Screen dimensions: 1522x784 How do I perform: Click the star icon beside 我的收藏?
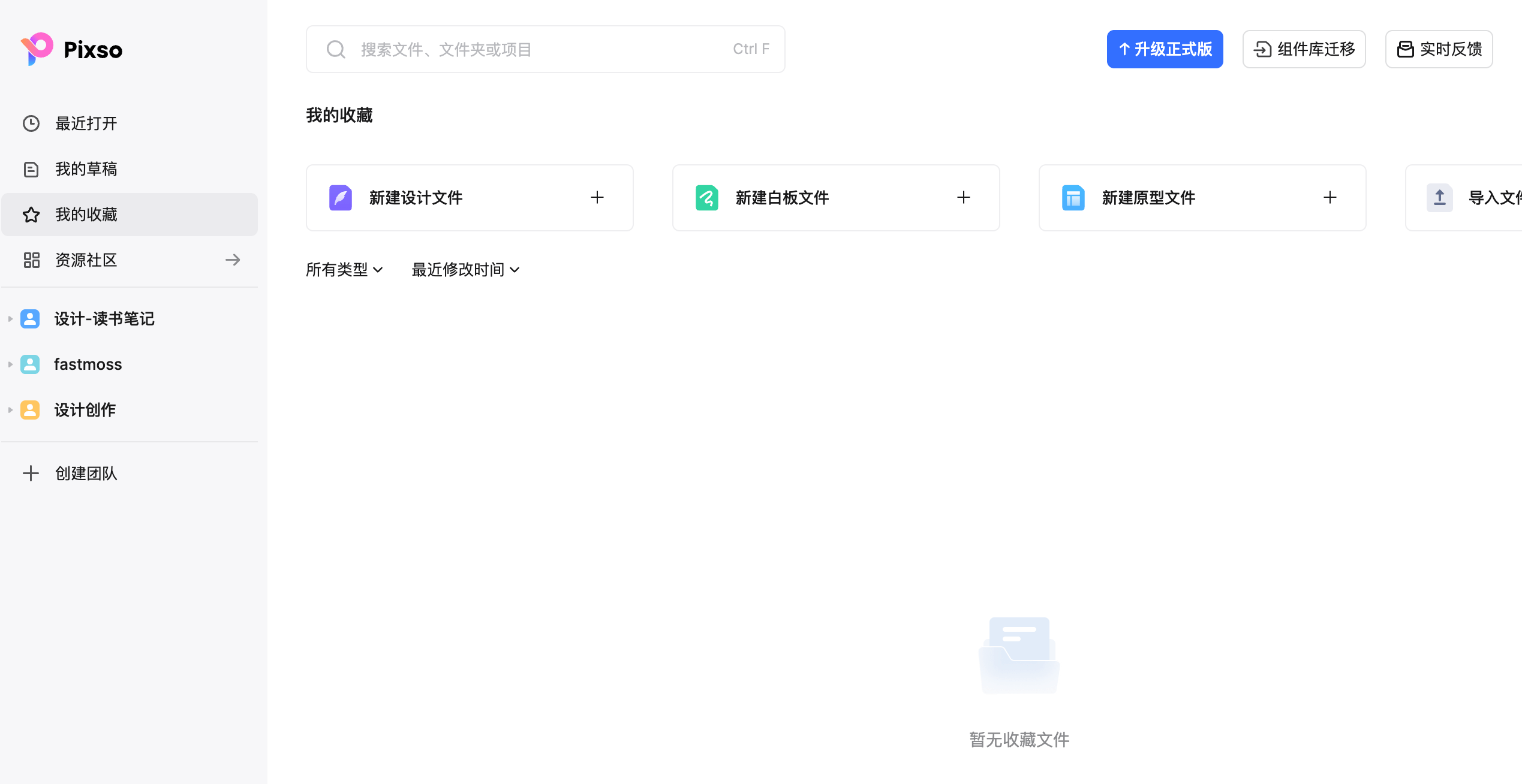tap(31, 214)
